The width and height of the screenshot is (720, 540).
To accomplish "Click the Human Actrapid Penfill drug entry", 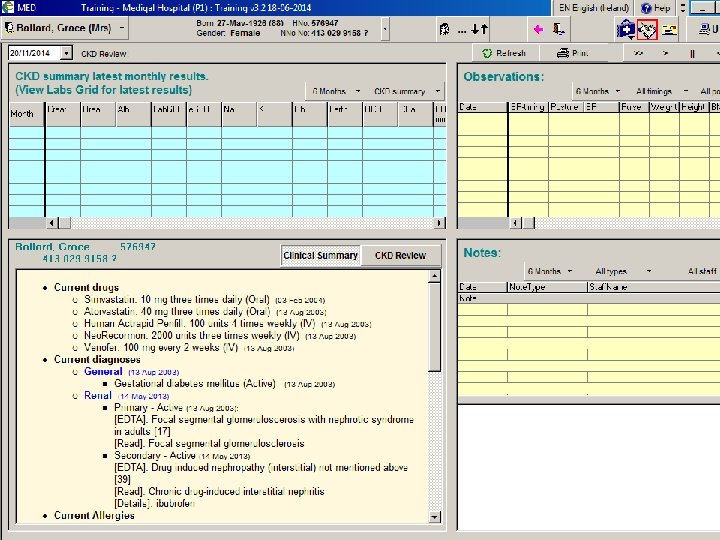I will [x=227, y=324].
